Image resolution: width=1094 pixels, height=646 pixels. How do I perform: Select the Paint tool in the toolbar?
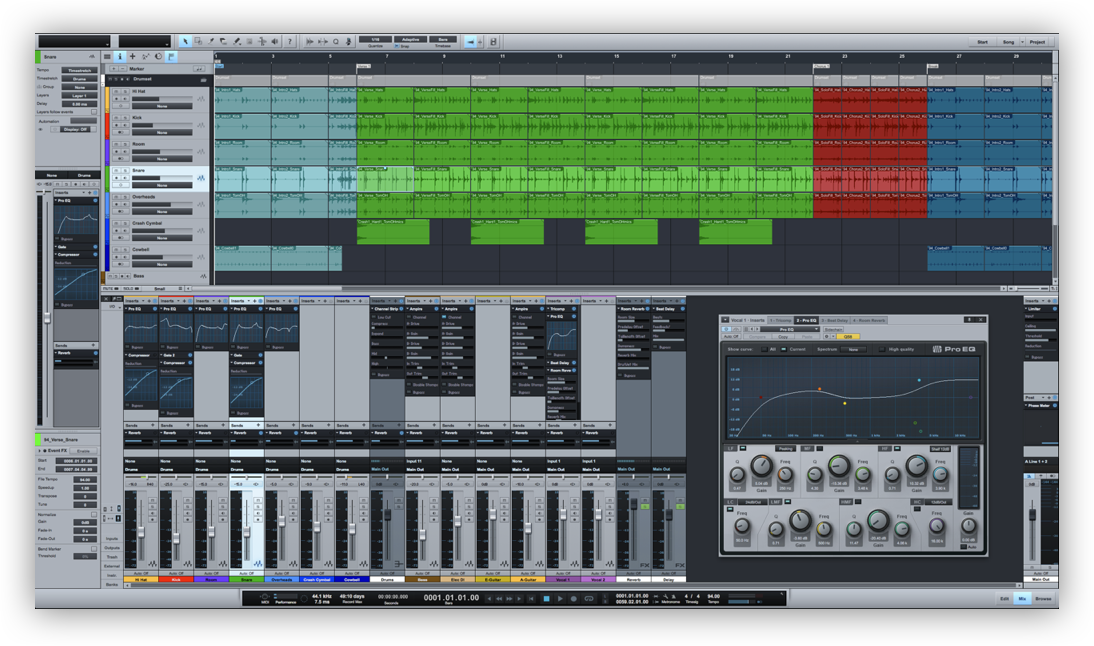(x=237, y=42)
